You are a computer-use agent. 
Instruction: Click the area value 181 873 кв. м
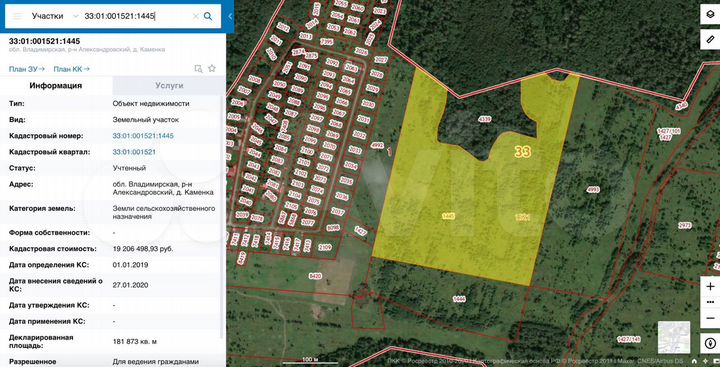135,341
